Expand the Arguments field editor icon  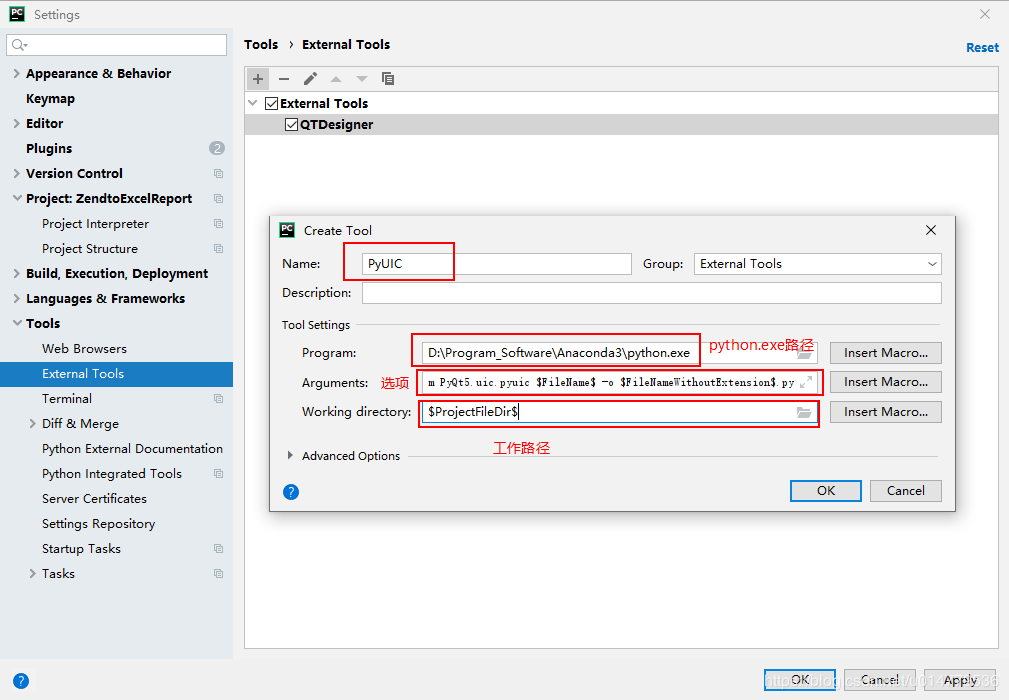tap(806, 383)
